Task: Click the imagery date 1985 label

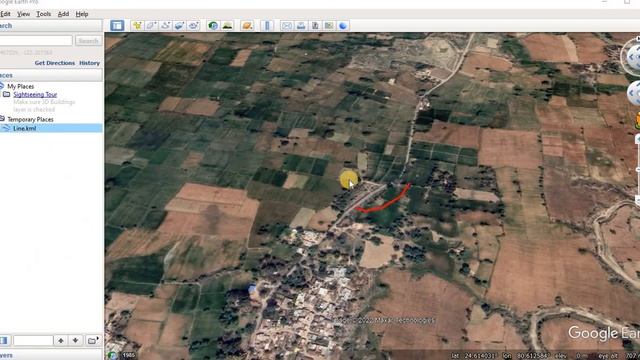Action: (x=129, y=356)
